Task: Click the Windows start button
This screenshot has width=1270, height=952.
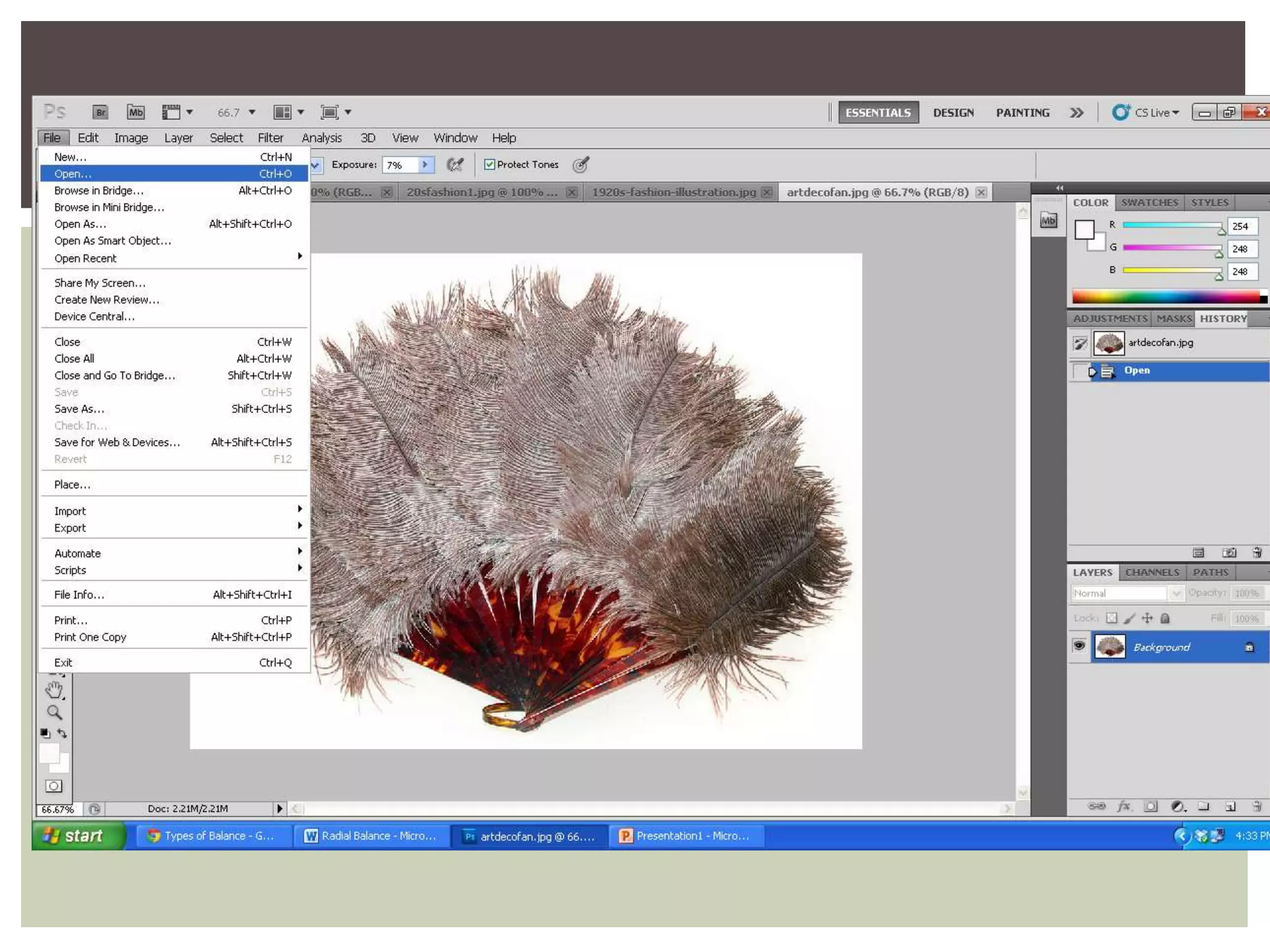Action: pos(78,835)
